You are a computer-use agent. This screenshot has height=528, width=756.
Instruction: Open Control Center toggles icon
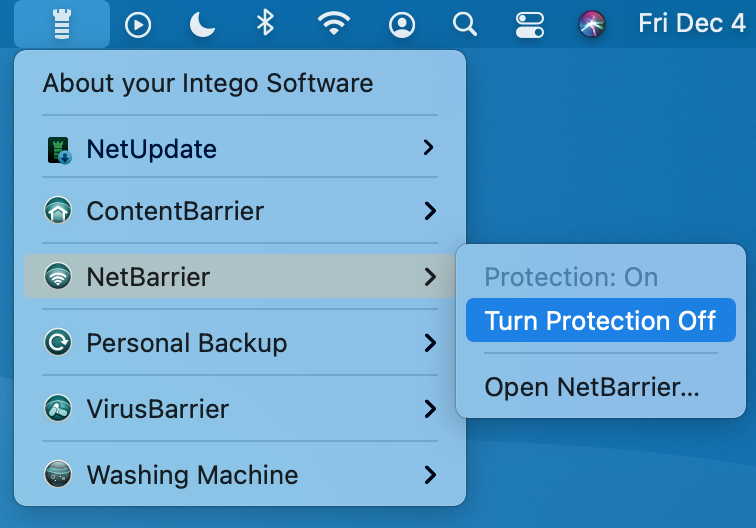pos(529,25)
